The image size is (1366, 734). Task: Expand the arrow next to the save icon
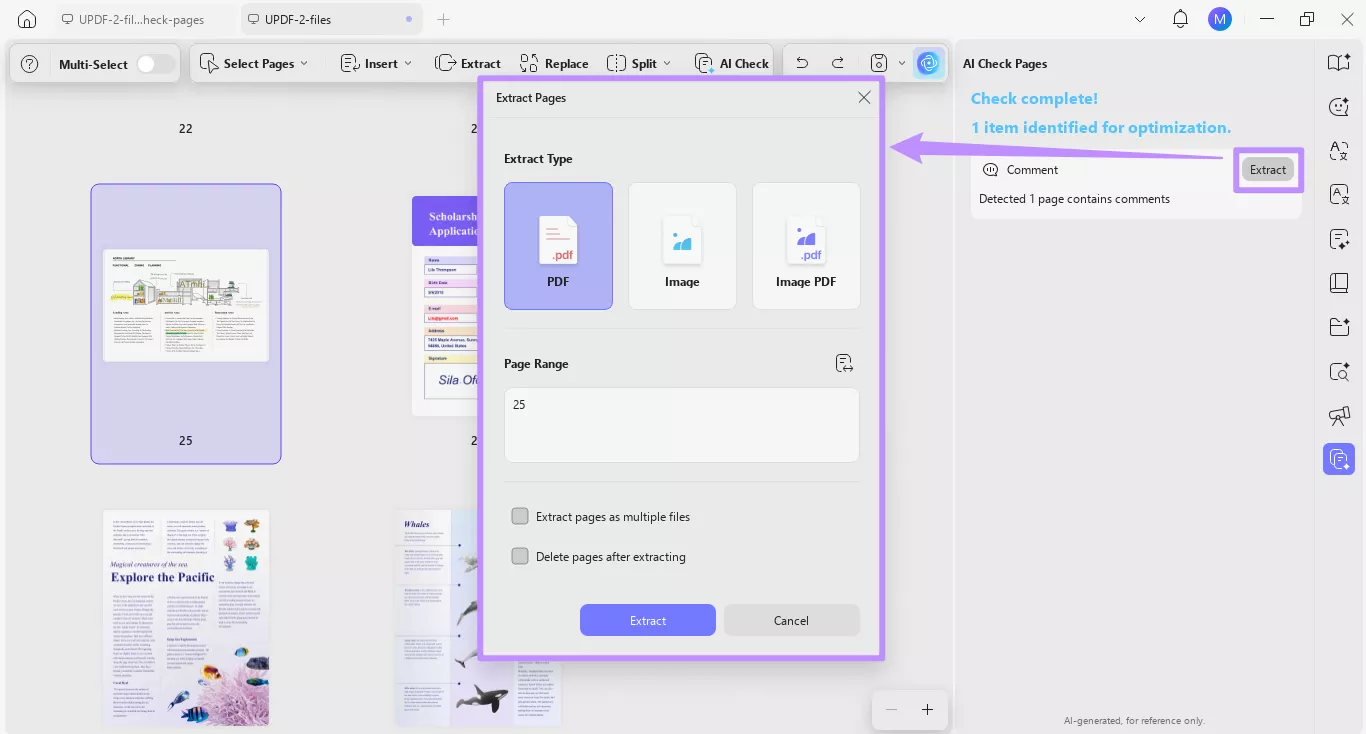click(902, 63)
